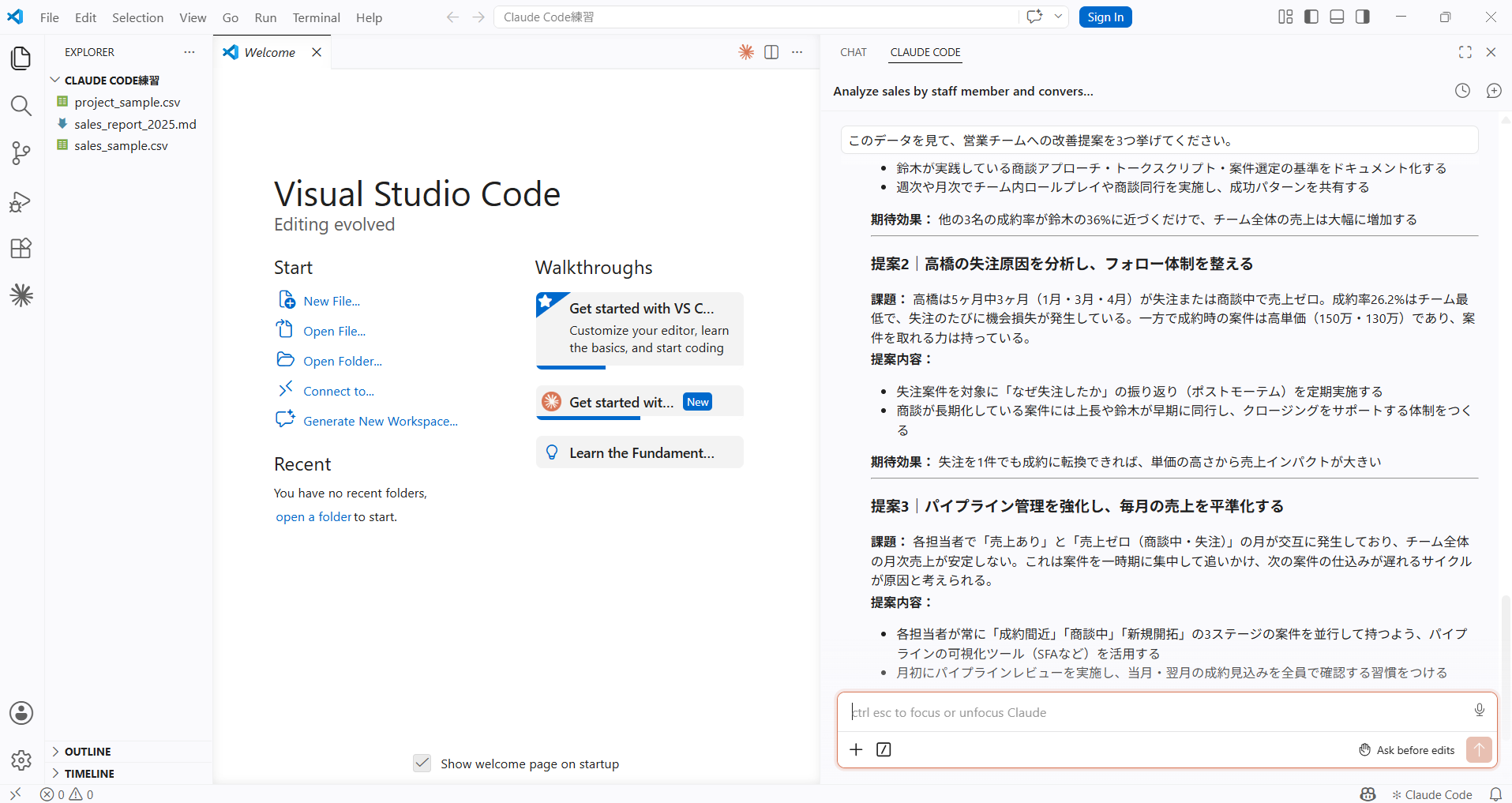Select the CLAUDE CODE tab
The image size is (1512, 803).
pos(925,52)
